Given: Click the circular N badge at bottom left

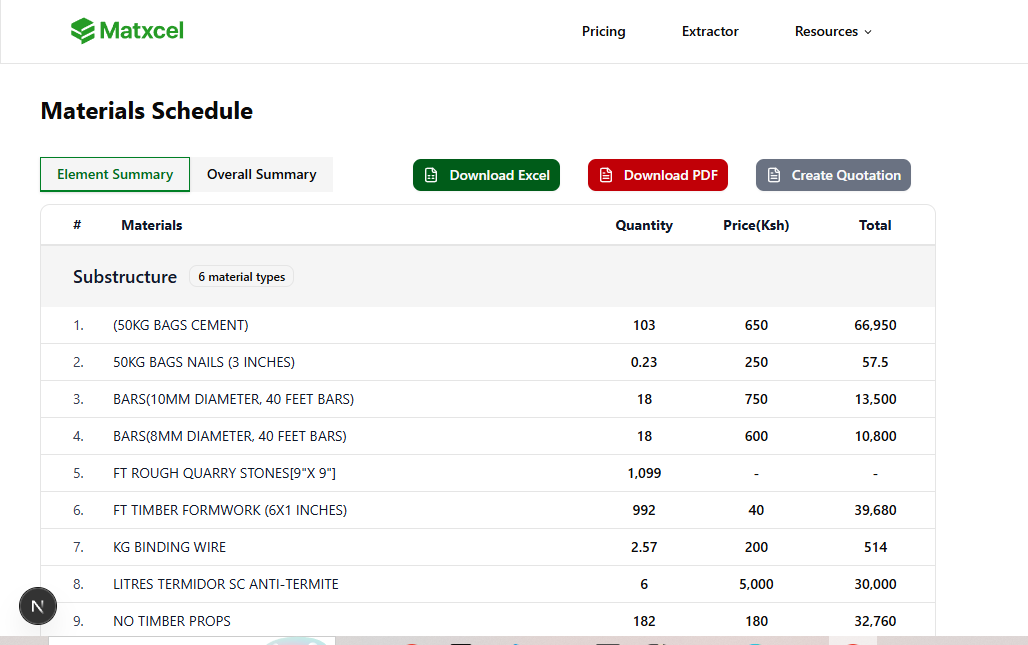Looking at the screenshot, I should pos(38,606).
